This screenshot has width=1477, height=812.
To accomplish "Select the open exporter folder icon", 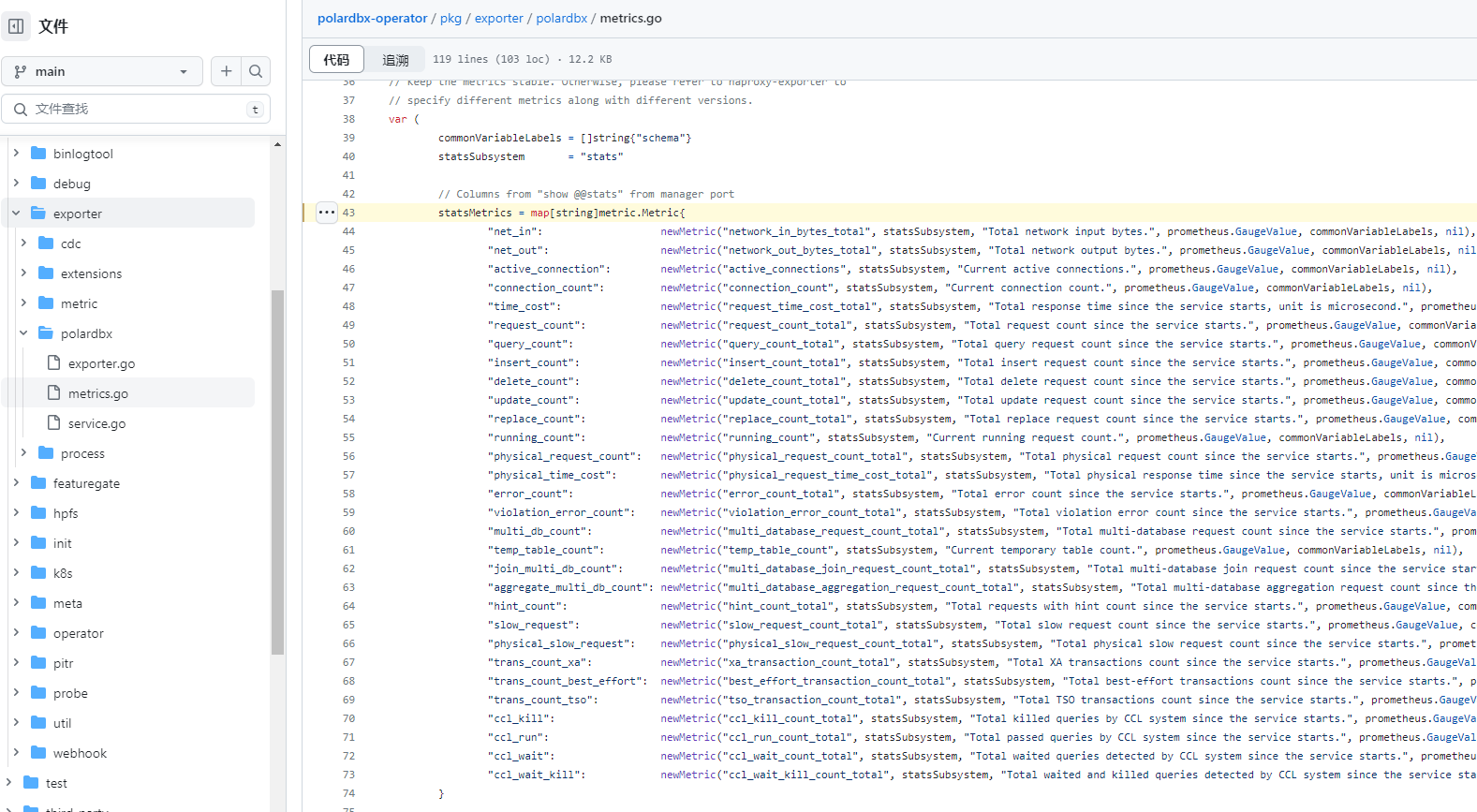I will (x=38, y=213).
